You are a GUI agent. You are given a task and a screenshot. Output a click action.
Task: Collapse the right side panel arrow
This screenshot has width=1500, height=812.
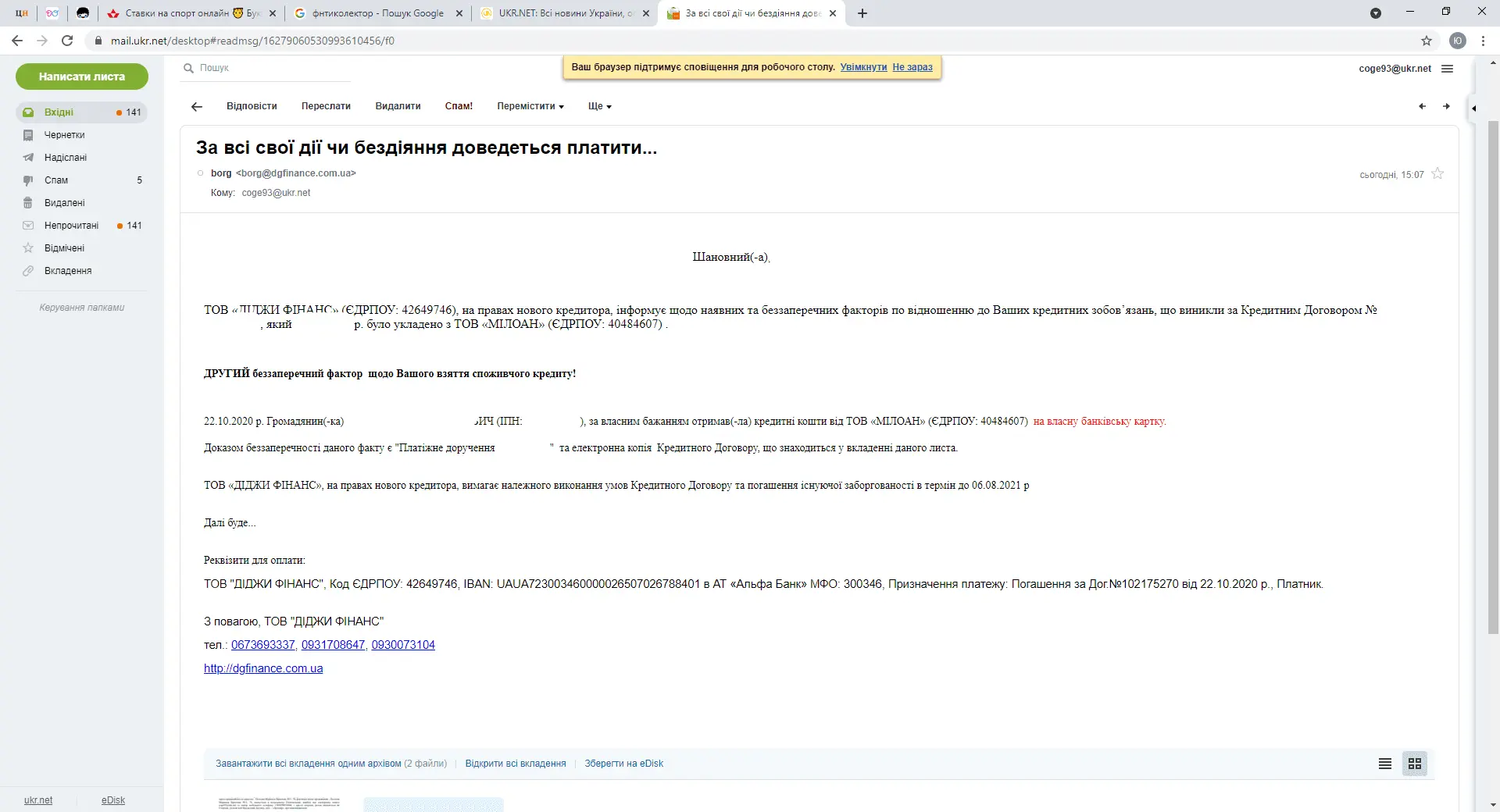1473,109
